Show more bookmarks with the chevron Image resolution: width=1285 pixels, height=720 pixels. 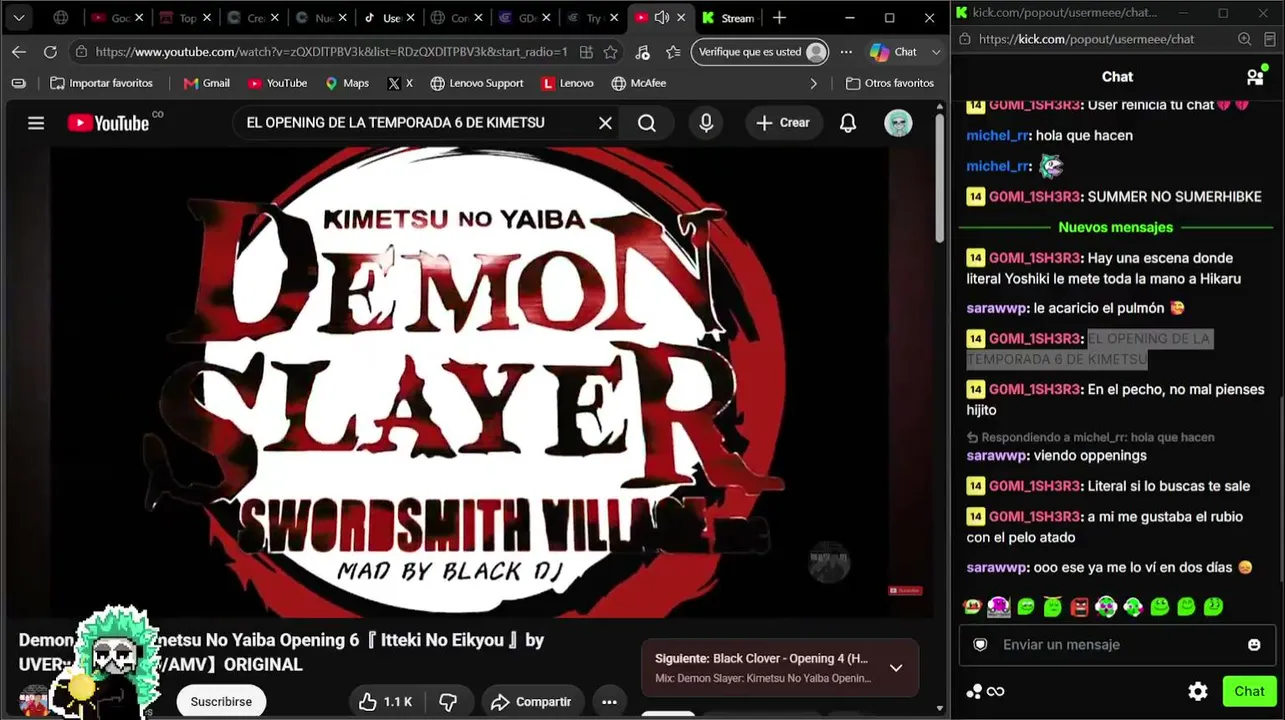[814, 83]
